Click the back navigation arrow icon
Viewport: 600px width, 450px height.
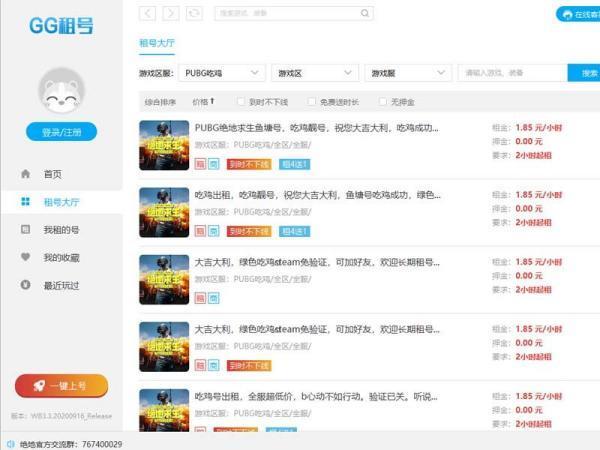pyautogui.click(x=148, y=13)
